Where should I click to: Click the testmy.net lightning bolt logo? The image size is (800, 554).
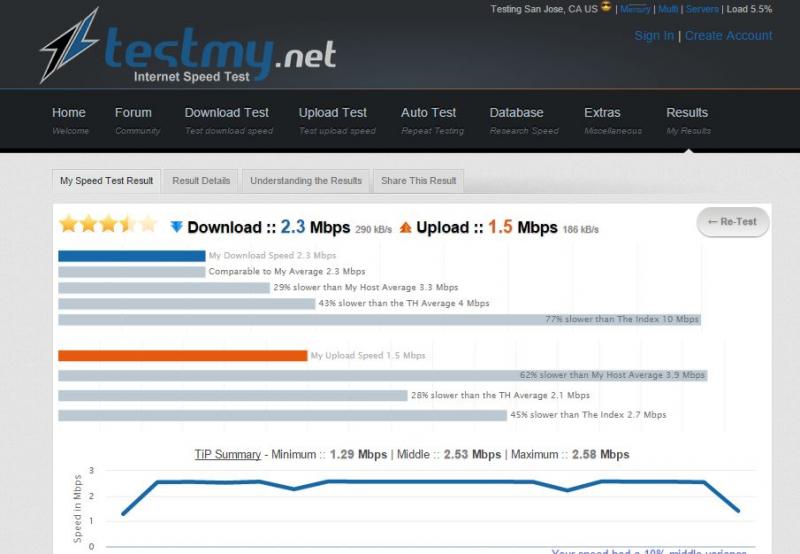click(69, 45)
